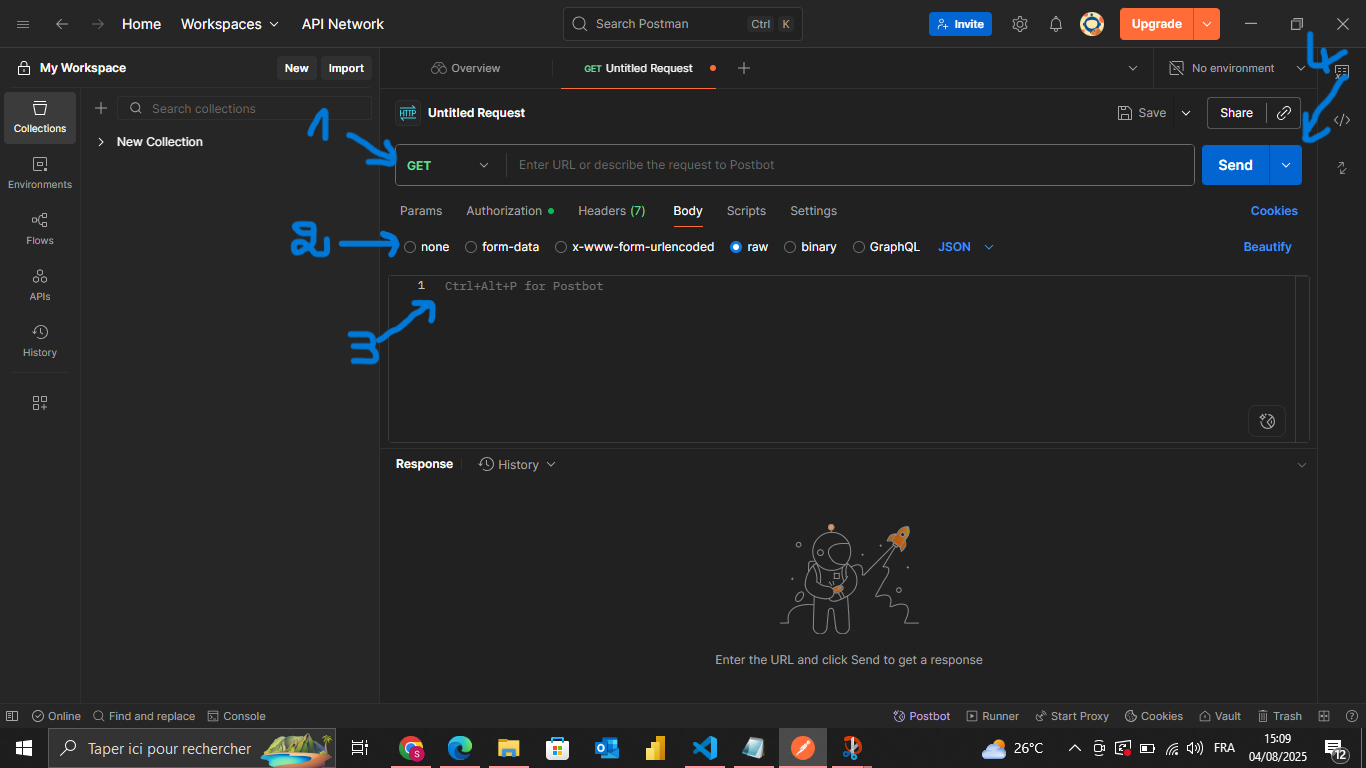Open the notifications bell
Screen dimensions: 1366x768
[1056, 24]
